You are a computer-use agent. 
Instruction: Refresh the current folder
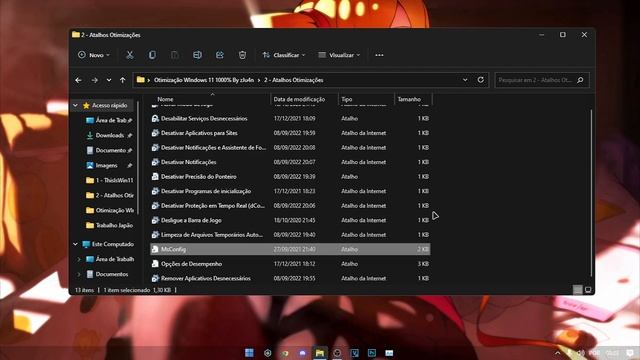pos(480,80)
